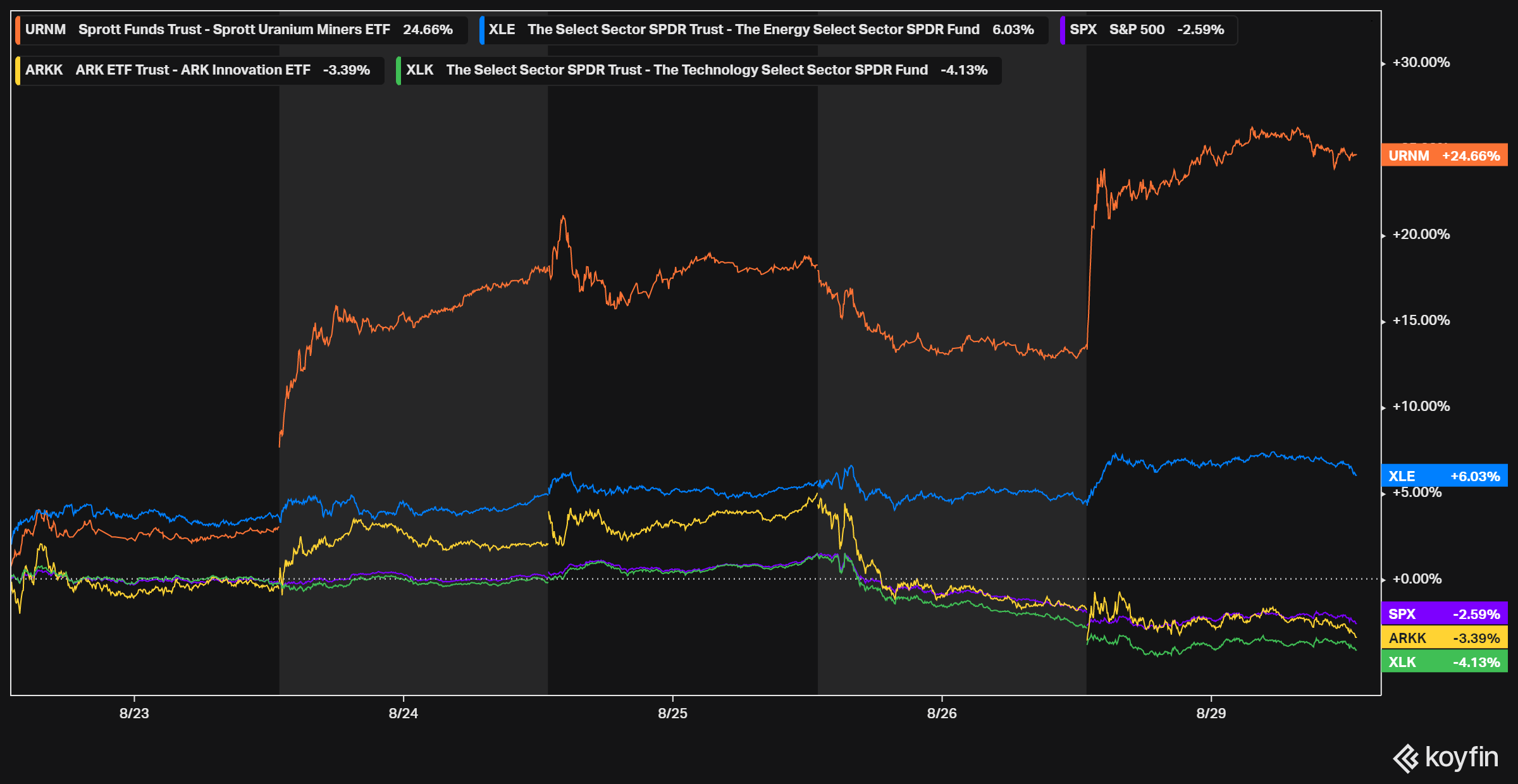Click the -3.39% value in ARKK legend
1518x784 pixels.
[347, 70]
